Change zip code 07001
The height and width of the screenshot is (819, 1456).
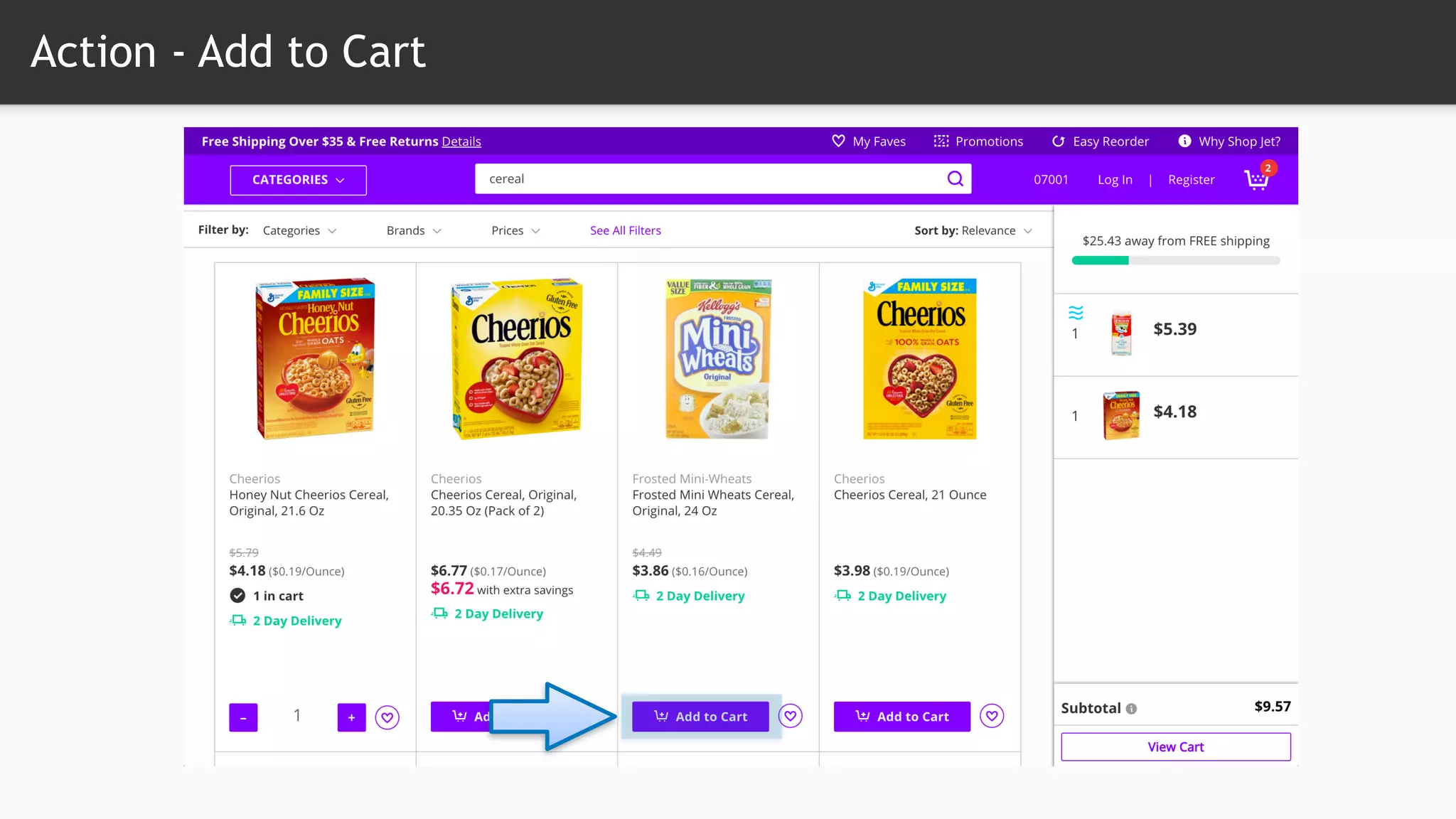[x=1051, y=180]
